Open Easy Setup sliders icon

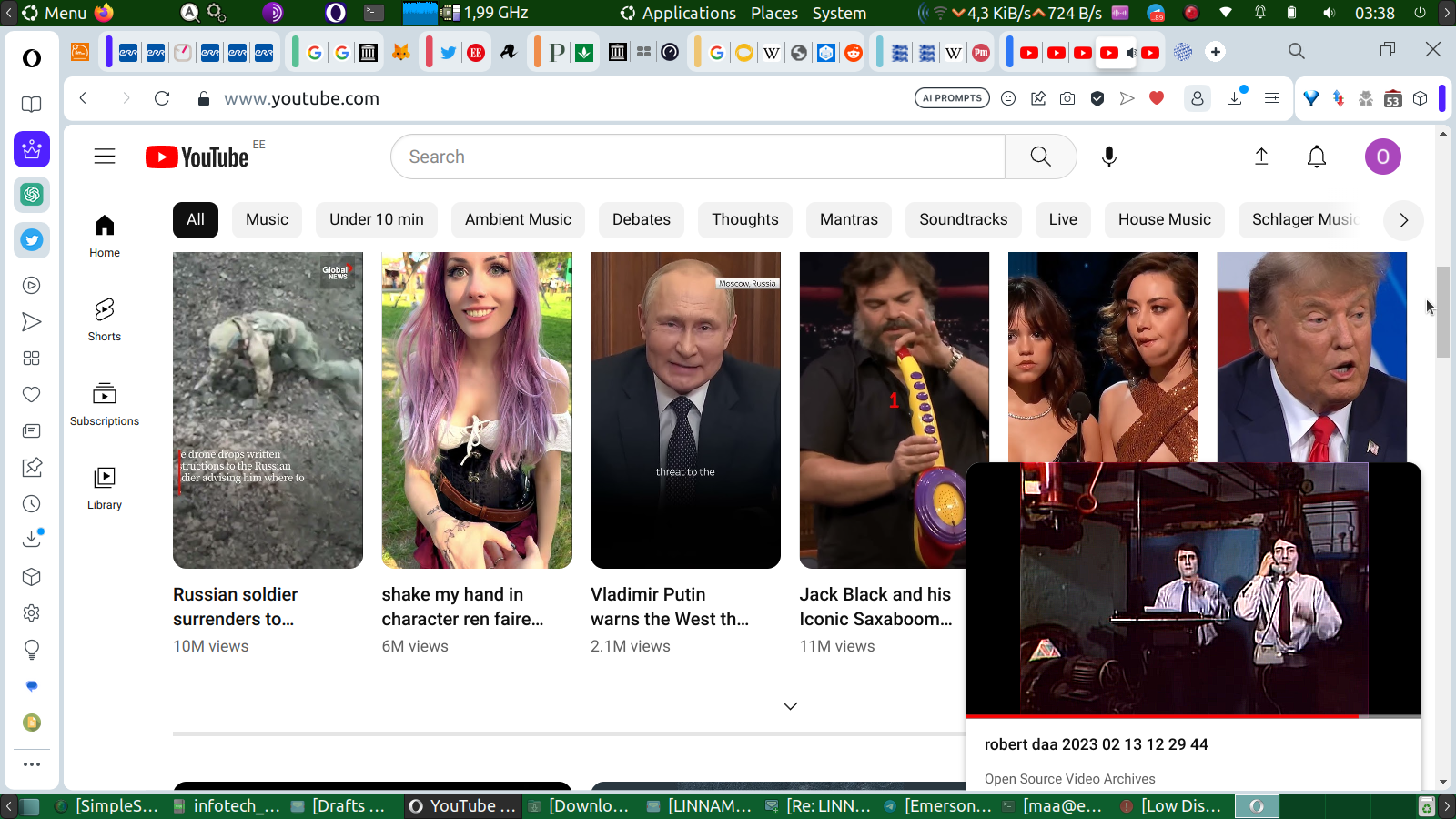point(1272,98)
